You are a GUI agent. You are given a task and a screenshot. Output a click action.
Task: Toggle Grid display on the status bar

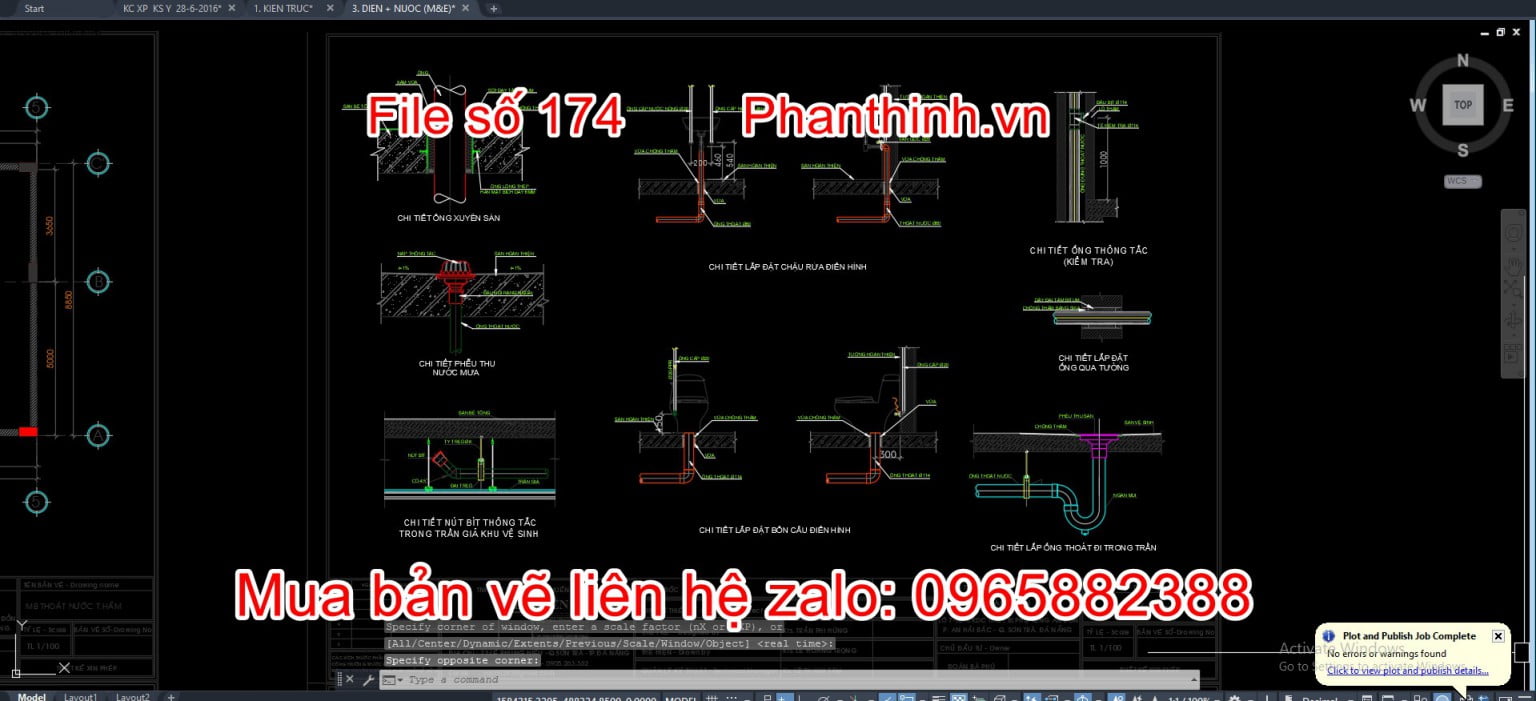(x=714, y=696)
